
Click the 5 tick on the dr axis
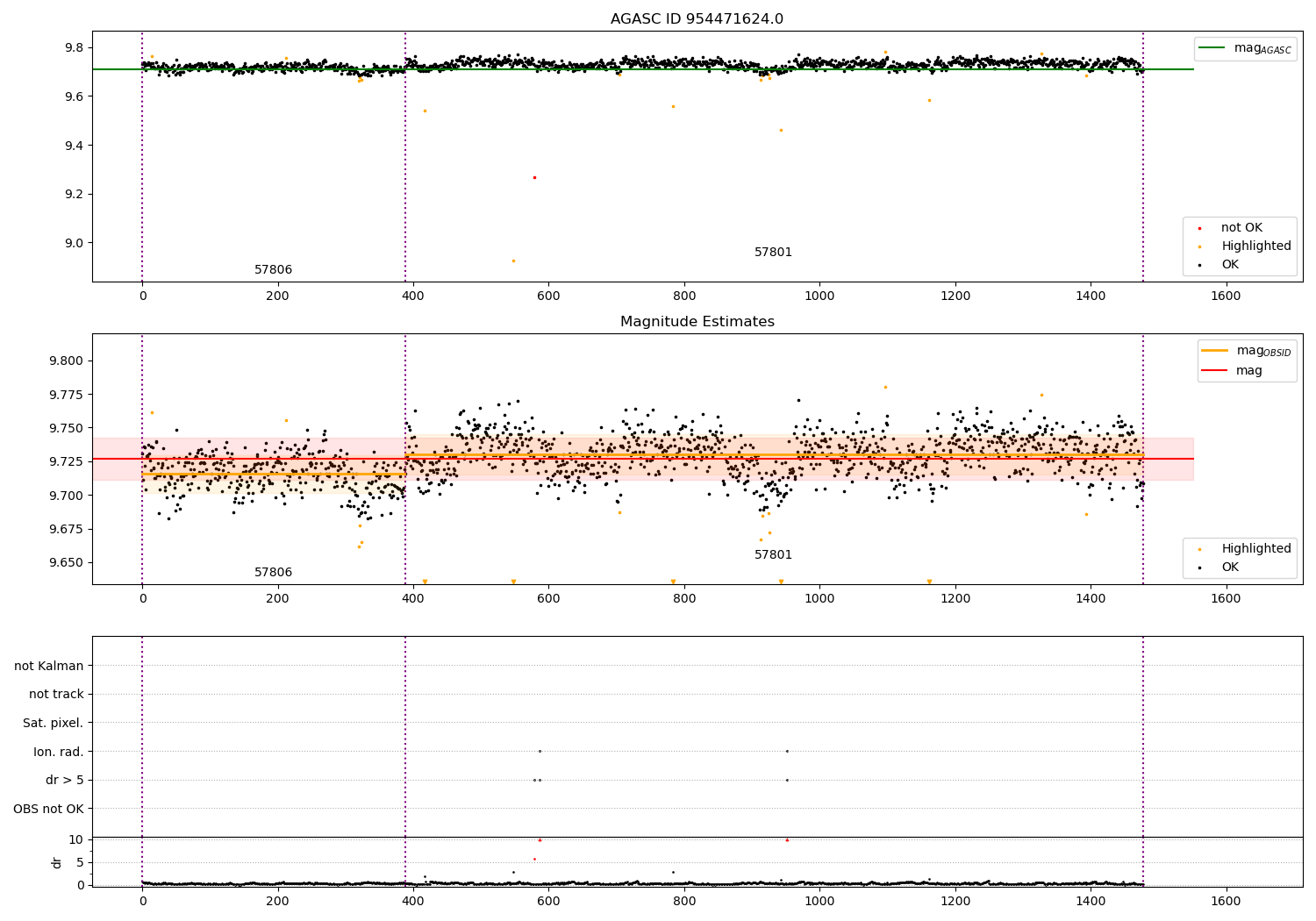(x=80, y=862)
